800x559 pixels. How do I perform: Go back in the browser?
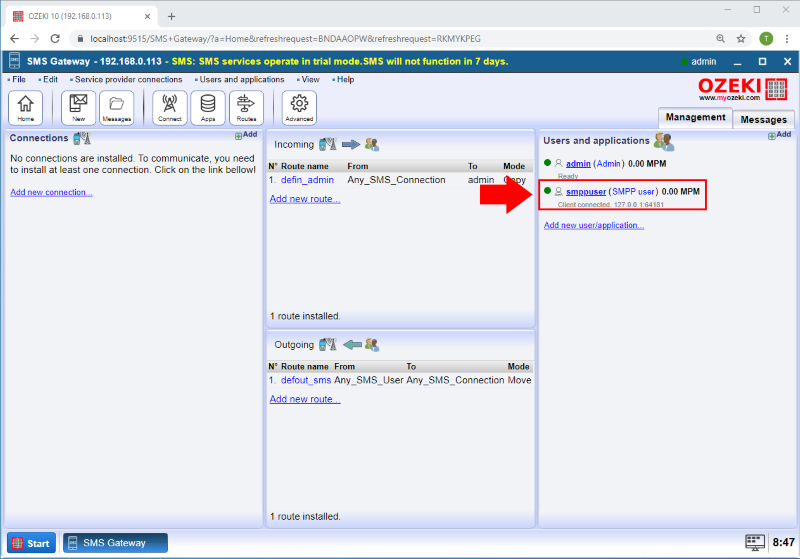point(14,39)
